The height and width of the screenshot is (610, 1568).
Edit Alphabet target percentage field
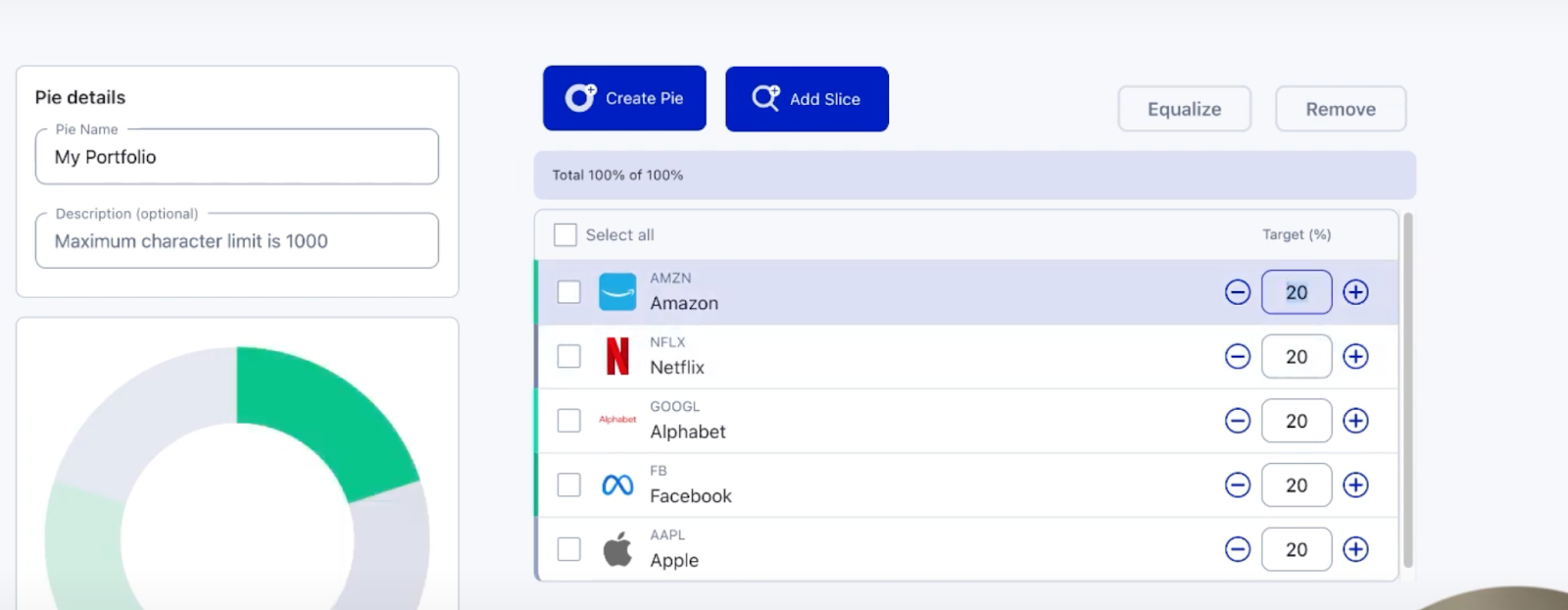(1297, 421)
